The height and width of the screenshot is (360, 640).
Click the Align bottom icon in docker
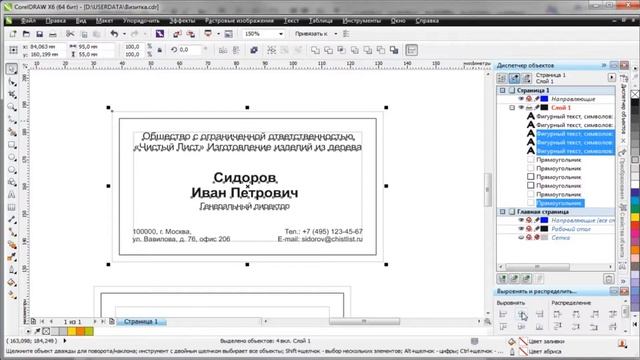pyautogui.click(x=540, y=327)
